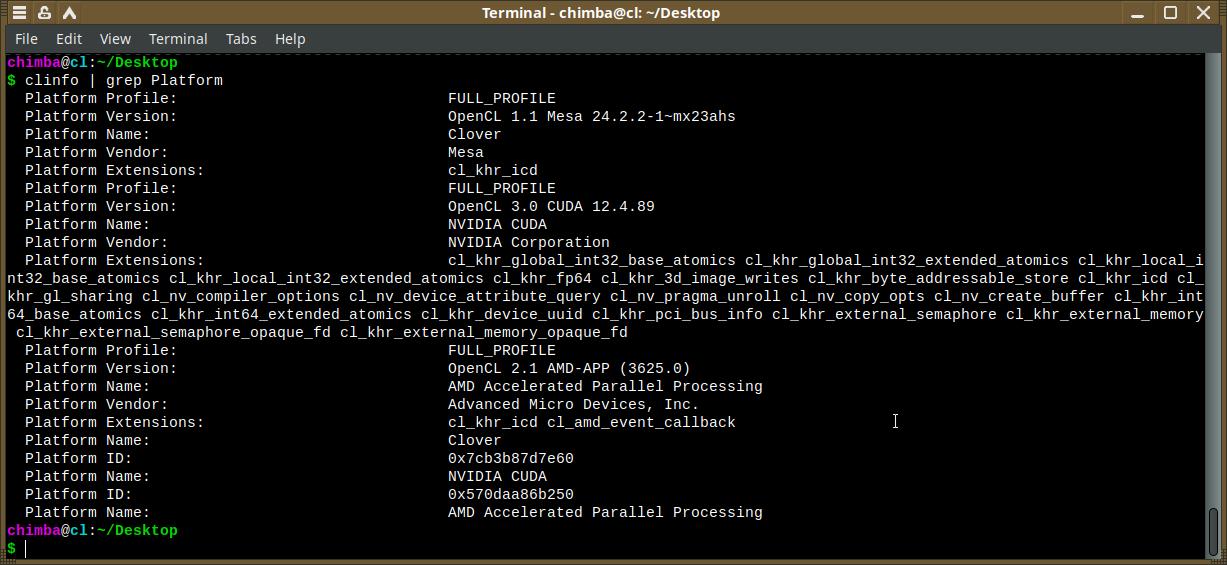Click the "OpenCL 3.0 CUDA 12.4.89" version text
The image size is (1227, 565).
pyautogui.click(x=551, y=206)
